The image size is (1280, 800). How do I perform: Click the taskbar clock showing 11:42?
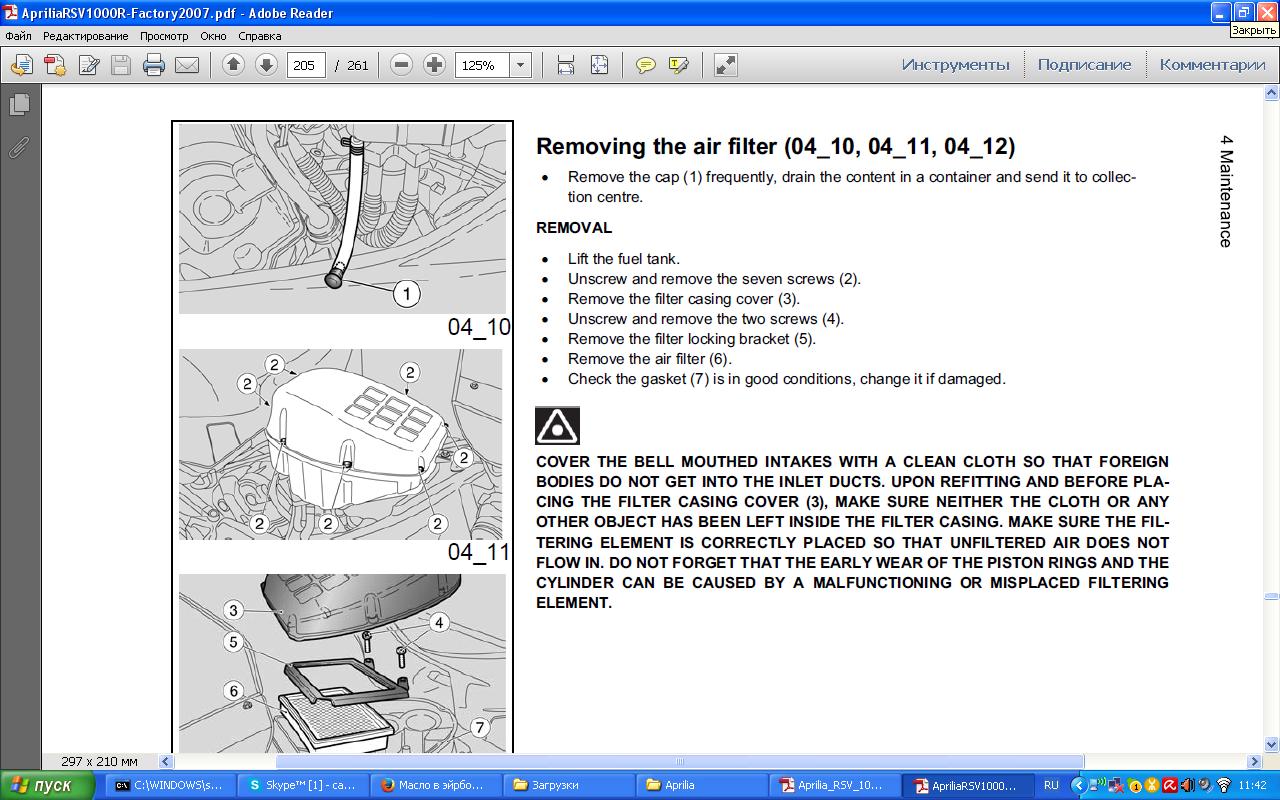click(1253, 786)
